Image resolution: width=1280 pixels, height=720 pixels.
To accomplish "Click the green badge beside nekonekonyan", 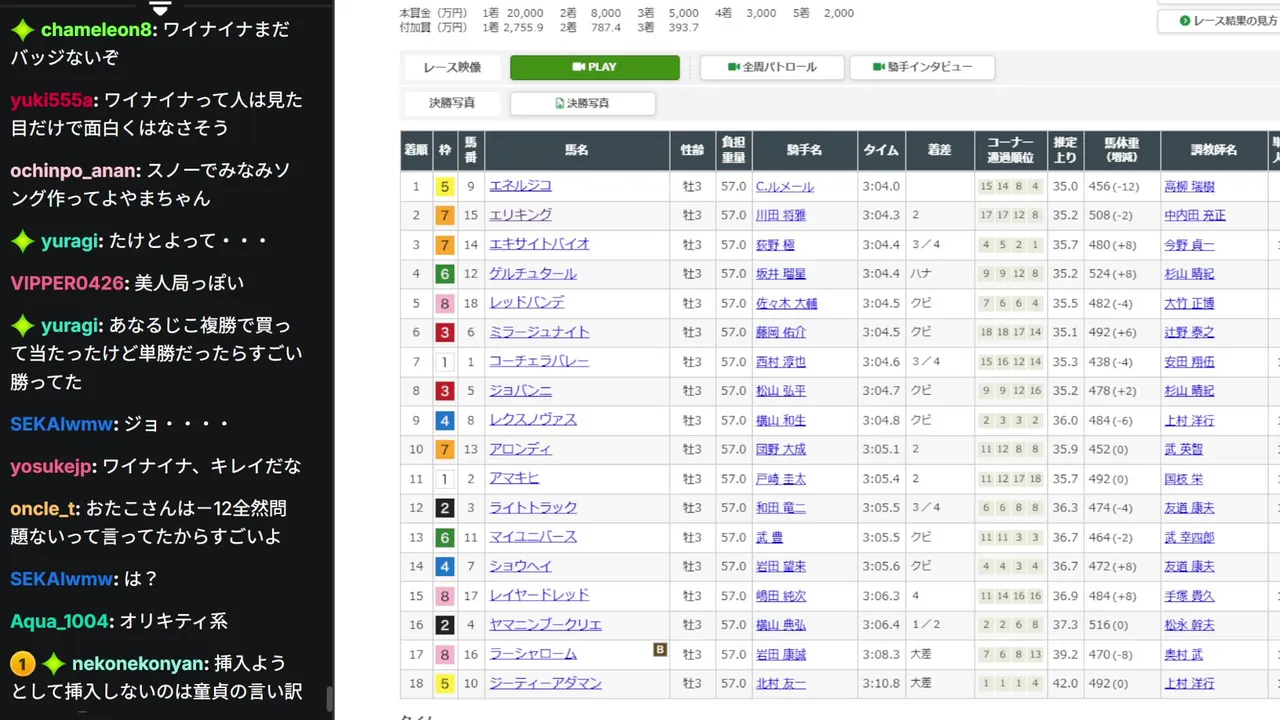I will (54, 664).
